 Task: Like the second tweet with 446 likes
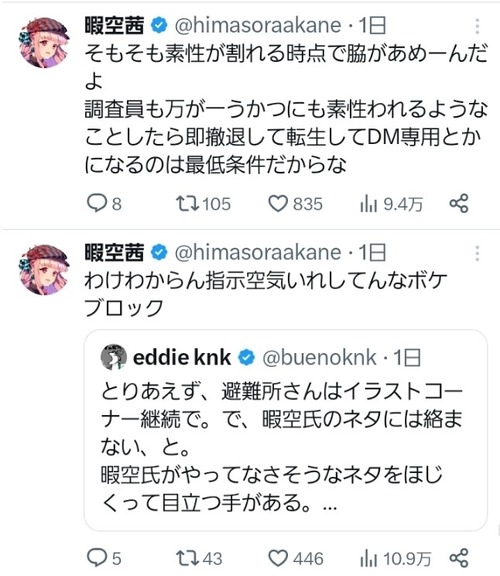[296, 558]
